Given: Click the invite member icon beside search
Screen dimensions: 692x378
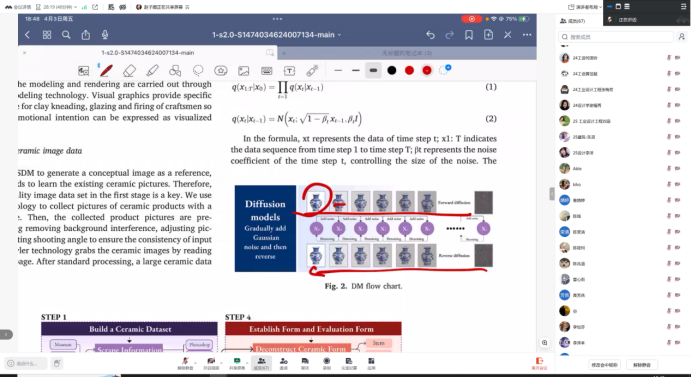Looking at the screenshot, I should (682, 37).
